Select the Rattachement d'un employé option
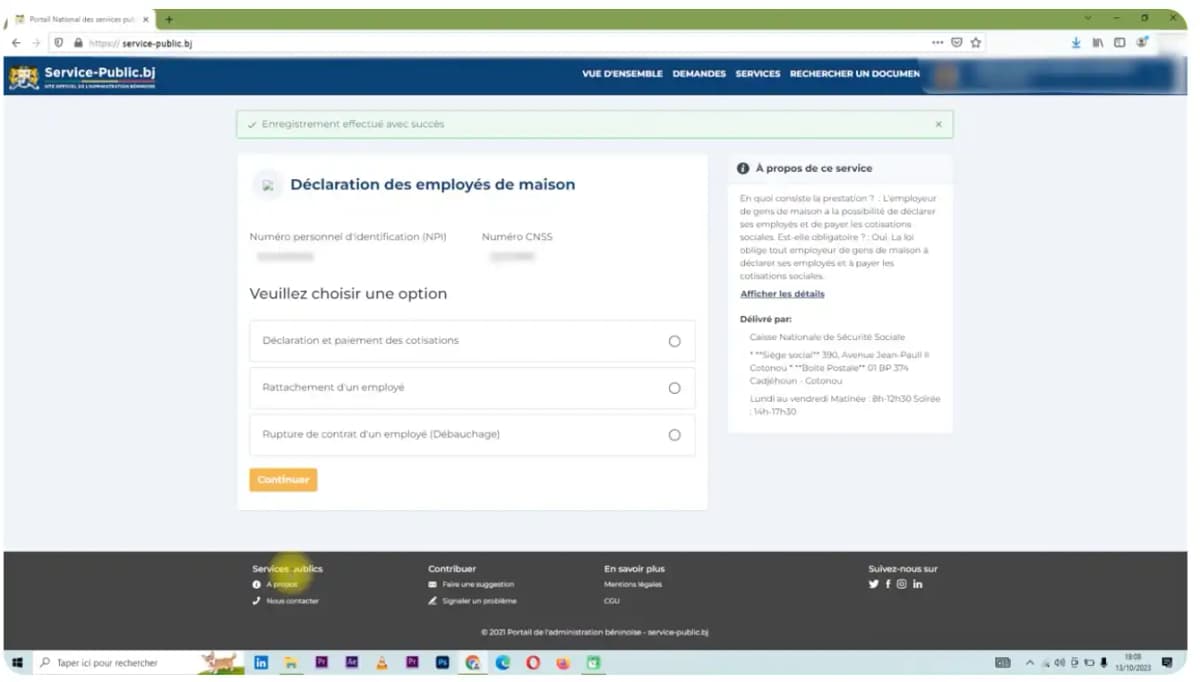Image resolution: width=1200 pixels, height=682 pixels. click(674, 388)
